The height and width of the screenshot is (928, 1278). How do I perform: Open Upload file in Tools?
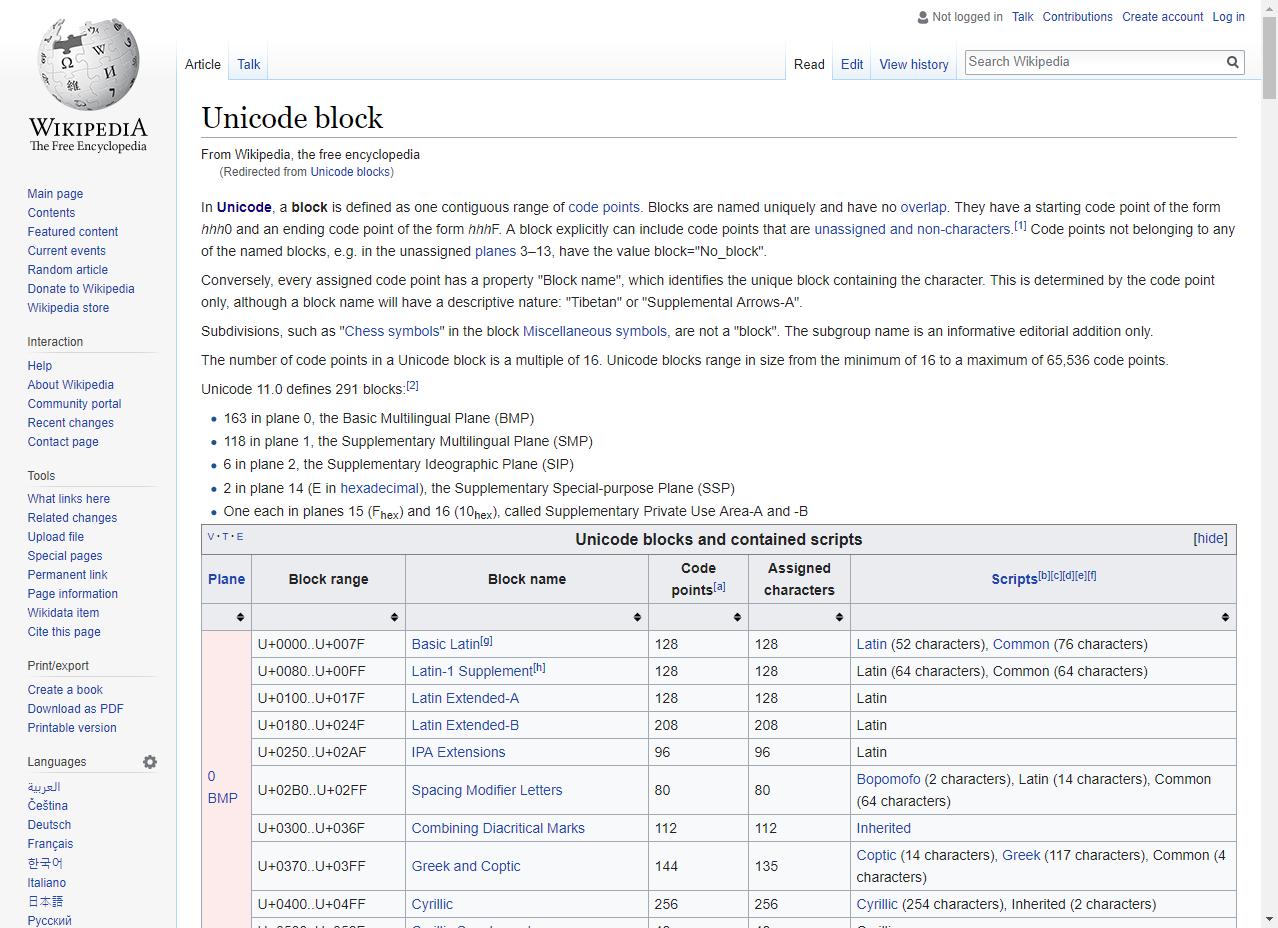56,537
